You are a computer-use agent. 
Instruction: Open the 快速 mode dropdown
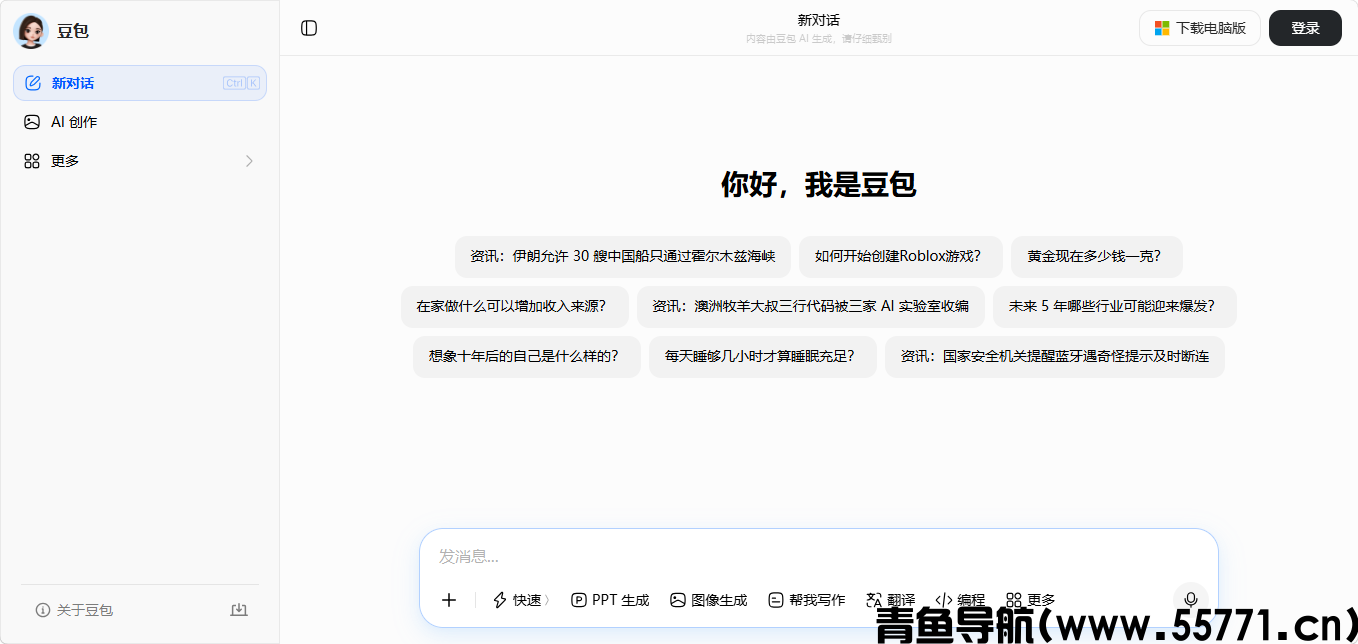(521, 600)
